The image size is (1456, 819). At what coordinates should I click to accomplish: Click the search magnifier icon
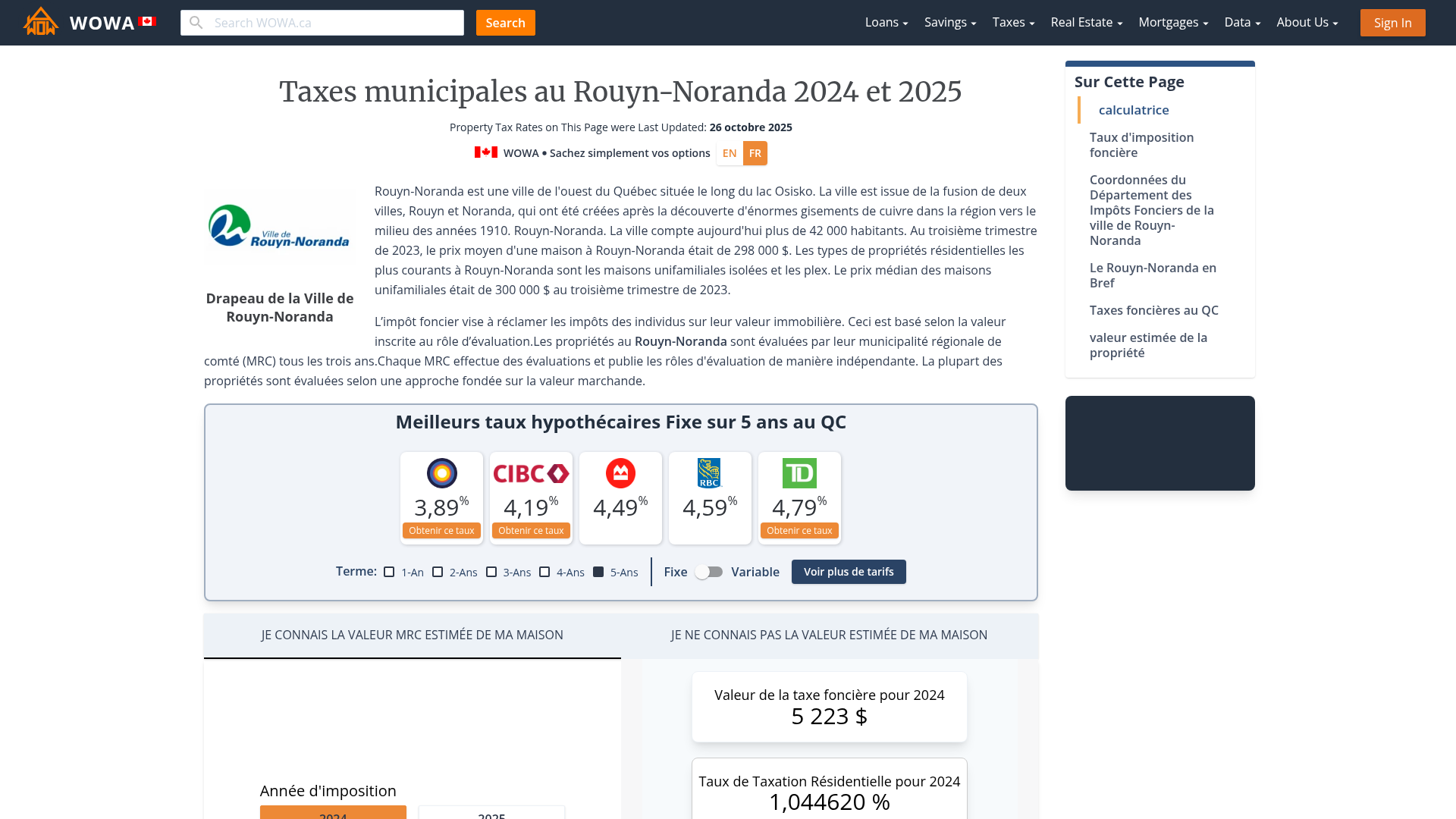pyautogui.click(x=196, y=23)
